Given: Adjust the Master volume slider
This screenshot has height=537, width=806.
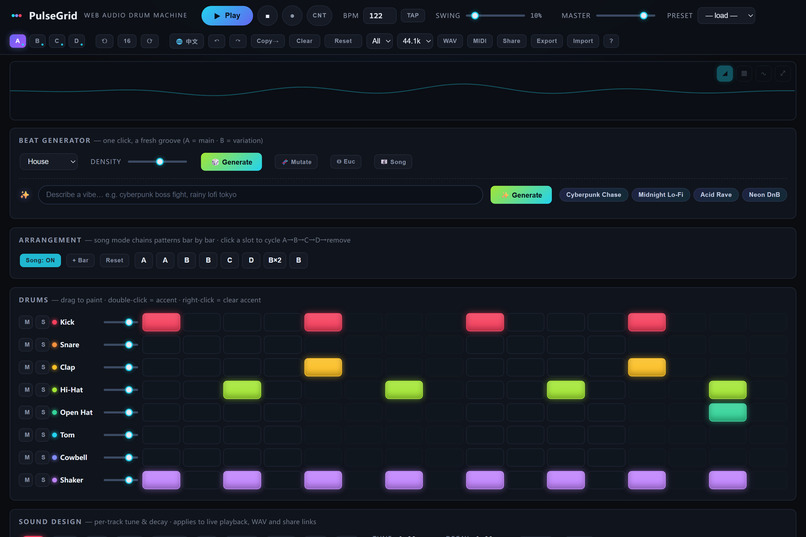Looking at the screenshot, I should [625, 15].
